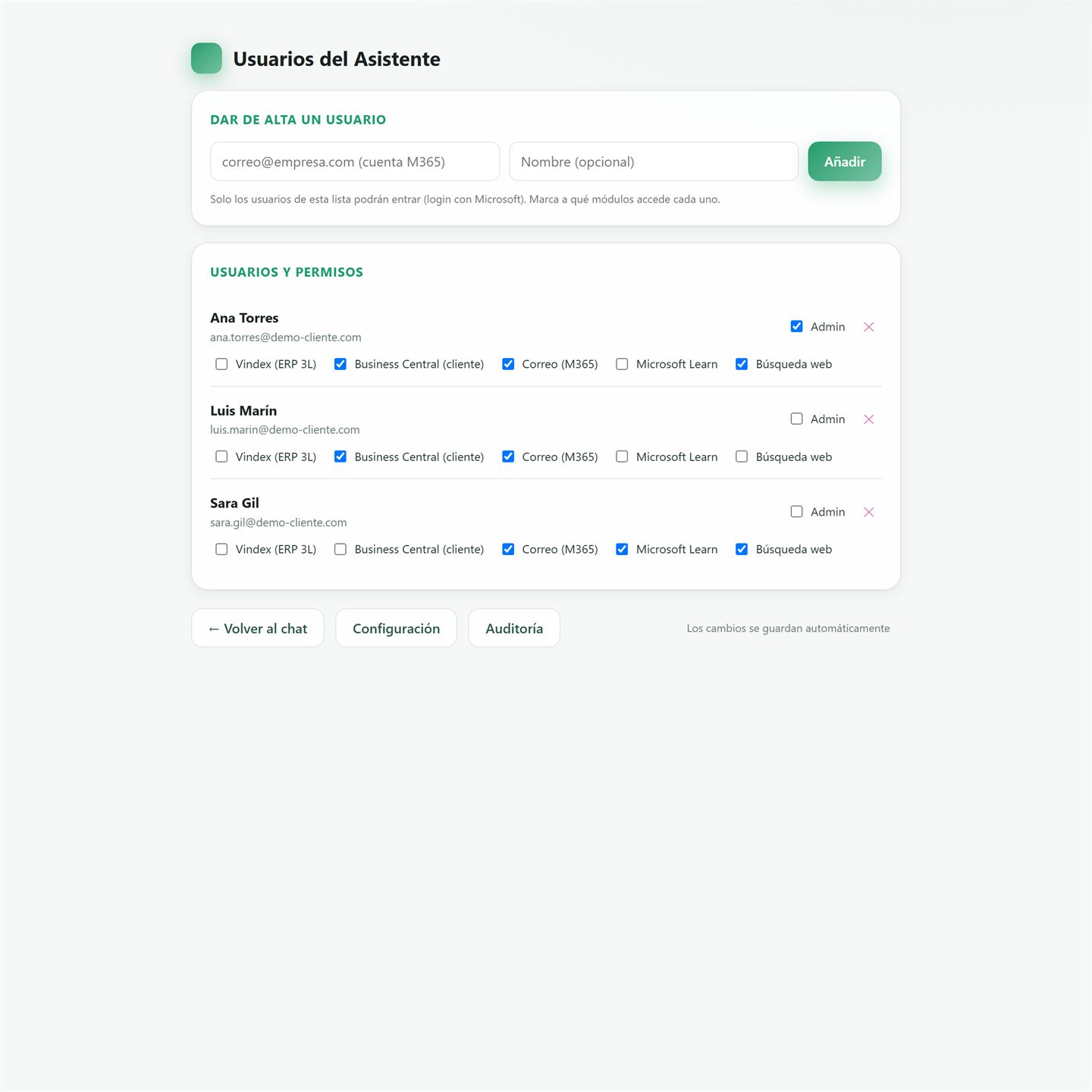Uncheck Correo (M365) for Sara Gil

pyautogui.click(x=508, y=549)
